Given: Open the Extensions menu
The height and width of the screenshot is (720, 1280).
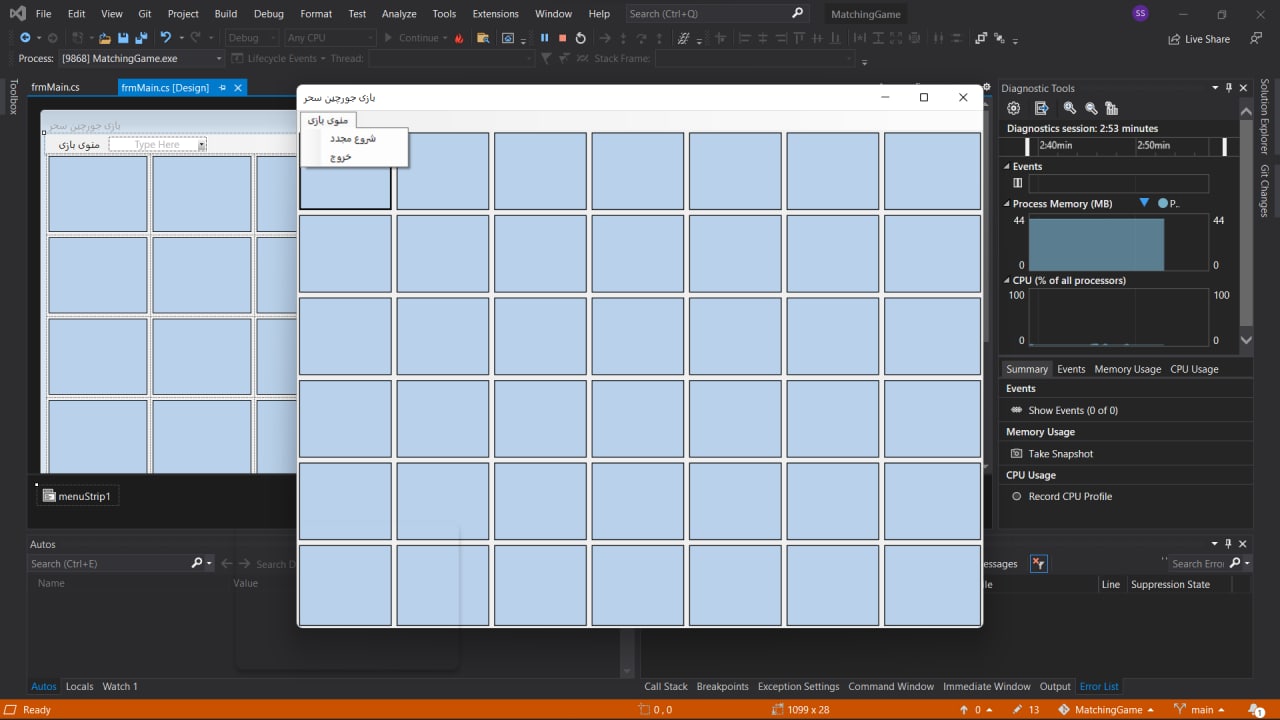Looking at the screenshot, I should click(495, 14).
